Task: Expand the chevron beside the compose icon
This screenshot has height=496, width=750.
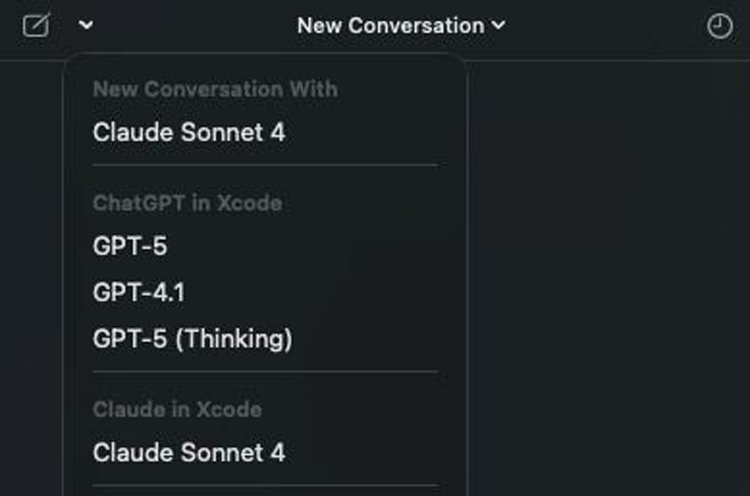Action: coord(86,26)
